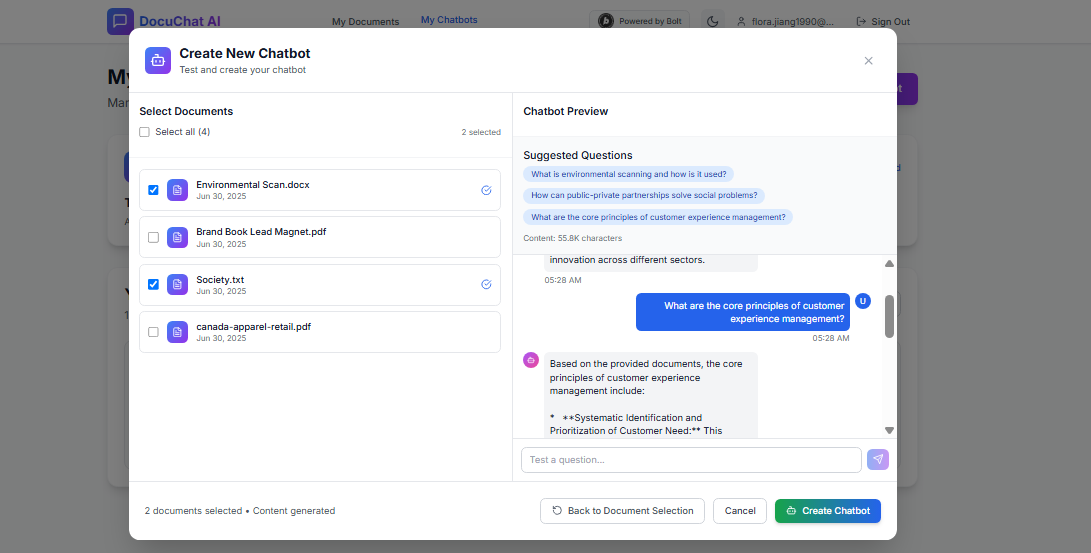Check the Brand Book Lead Magnet.pdf checkbox
This screenshot has width=1091, height=553.
point(153,237)
